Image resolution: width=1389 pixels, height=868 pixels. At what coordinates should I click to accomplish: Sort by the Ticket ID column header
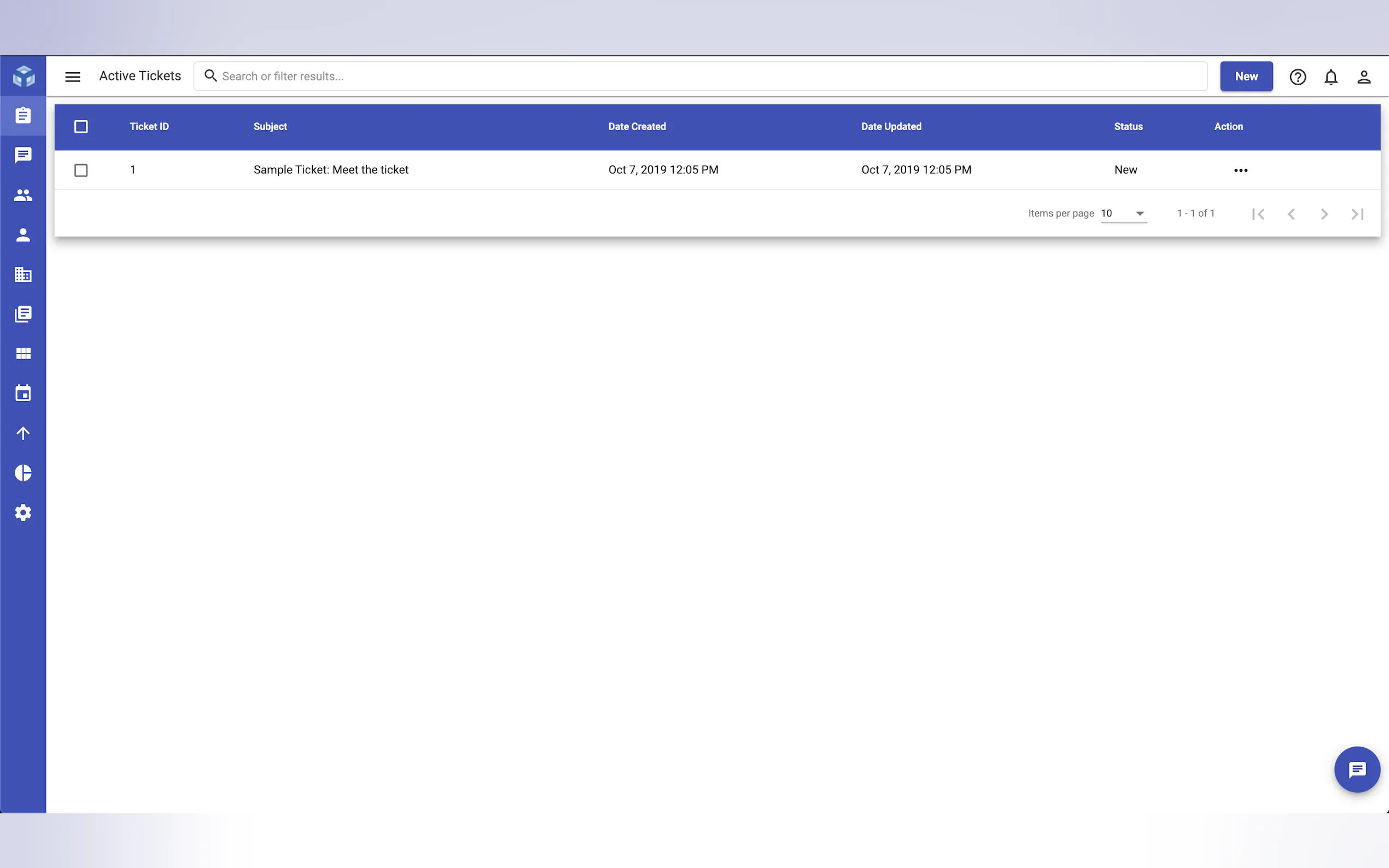coord(149,126)
